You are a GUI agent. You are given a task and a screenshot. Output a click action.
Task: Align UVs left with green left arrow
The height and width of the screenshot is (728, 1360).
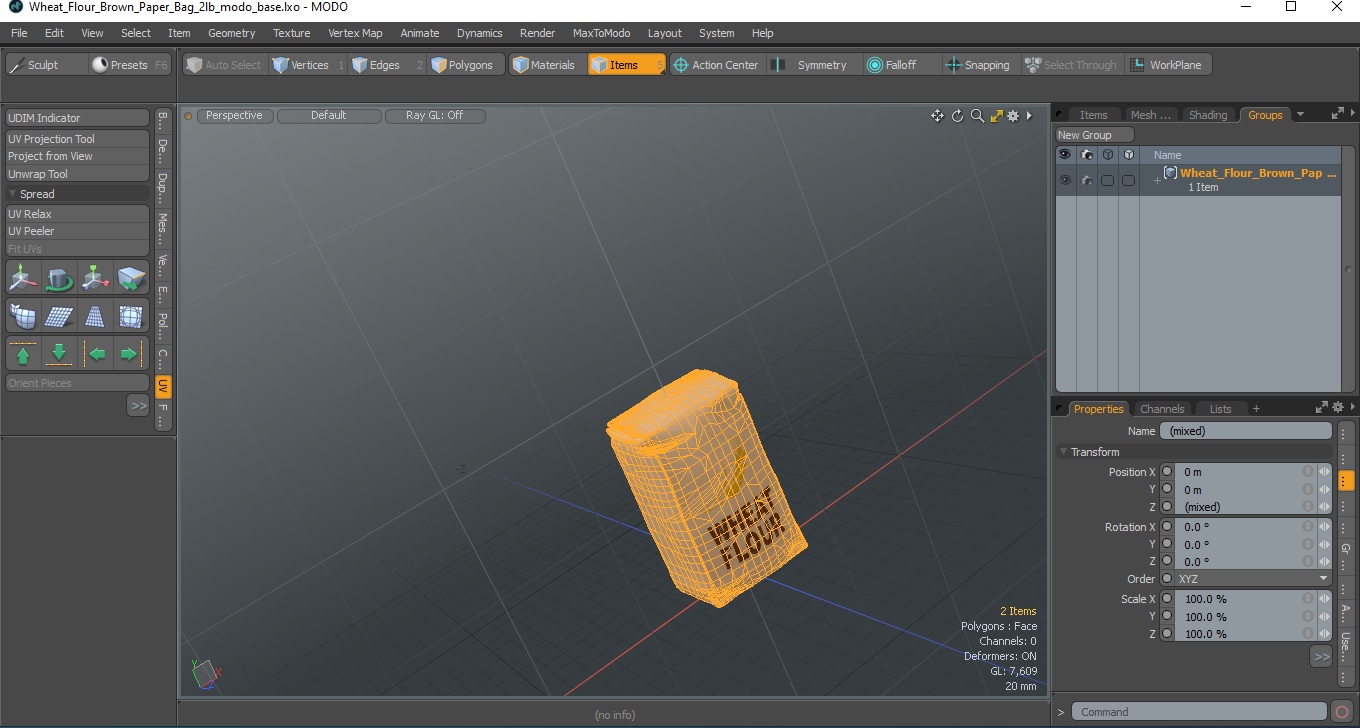96,354
